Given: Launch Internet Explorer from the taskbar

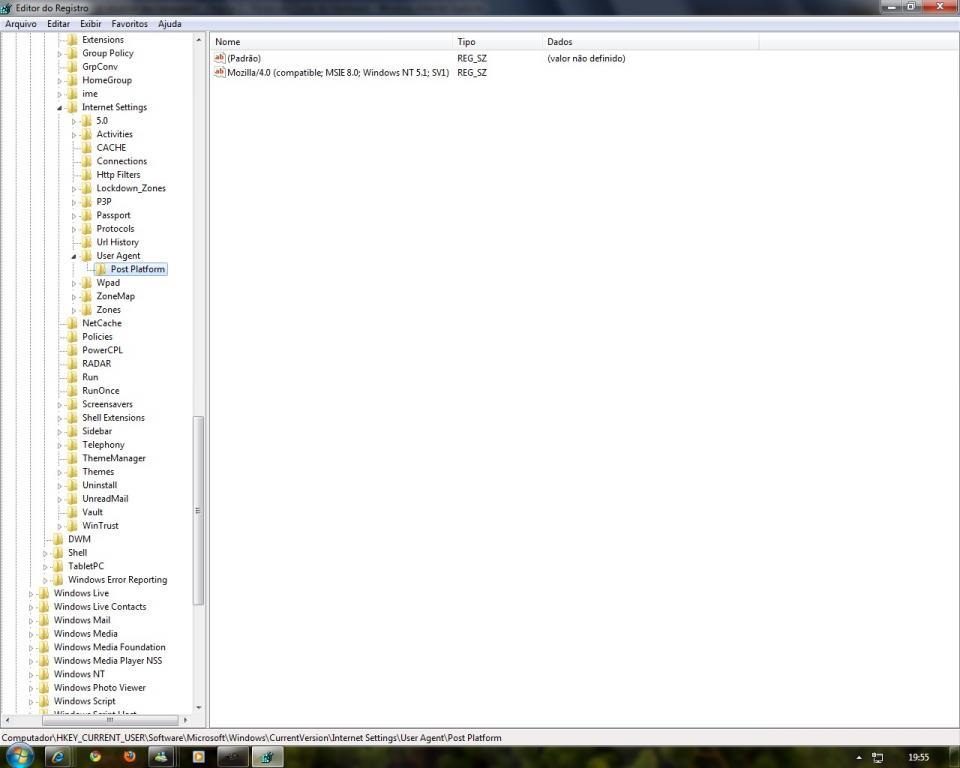Looking at the screenshot, I should pyautogui.click(x=58, y=757).
